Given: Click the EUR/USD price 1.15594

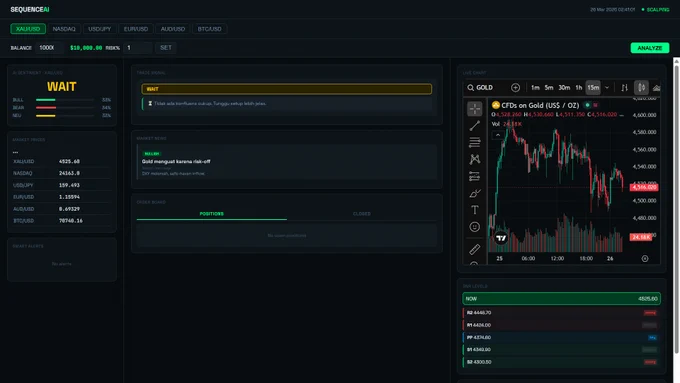Looking at the screenshot, I should (69, 197).
